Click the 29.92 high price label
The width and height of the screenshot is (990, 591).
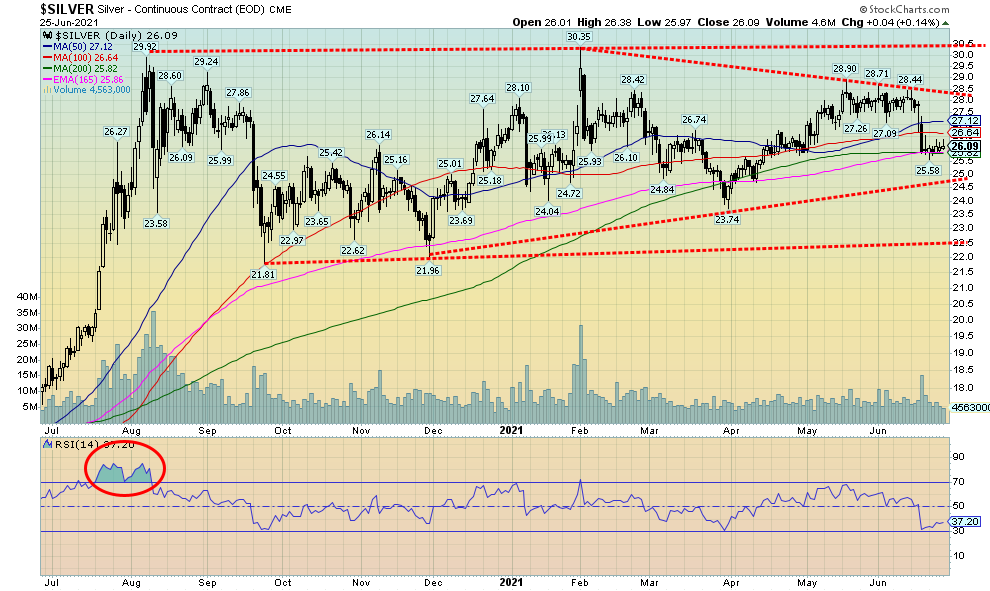pos(145,46)
